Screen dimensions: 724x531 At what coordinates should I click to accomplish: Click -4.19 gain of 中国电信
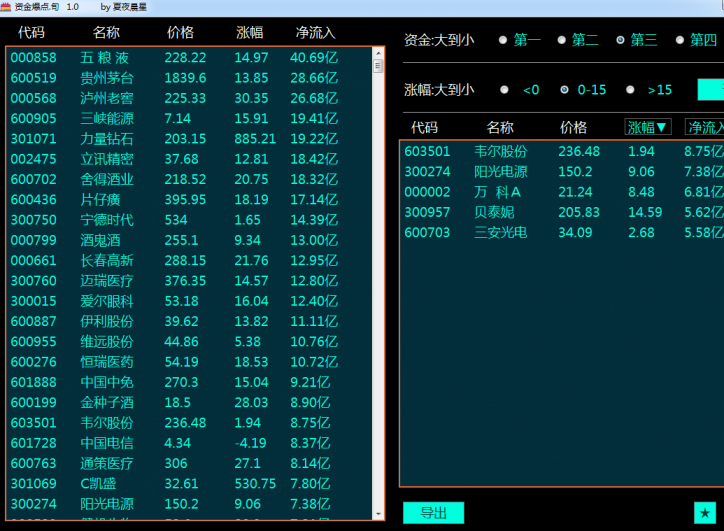tap(250, 444)
